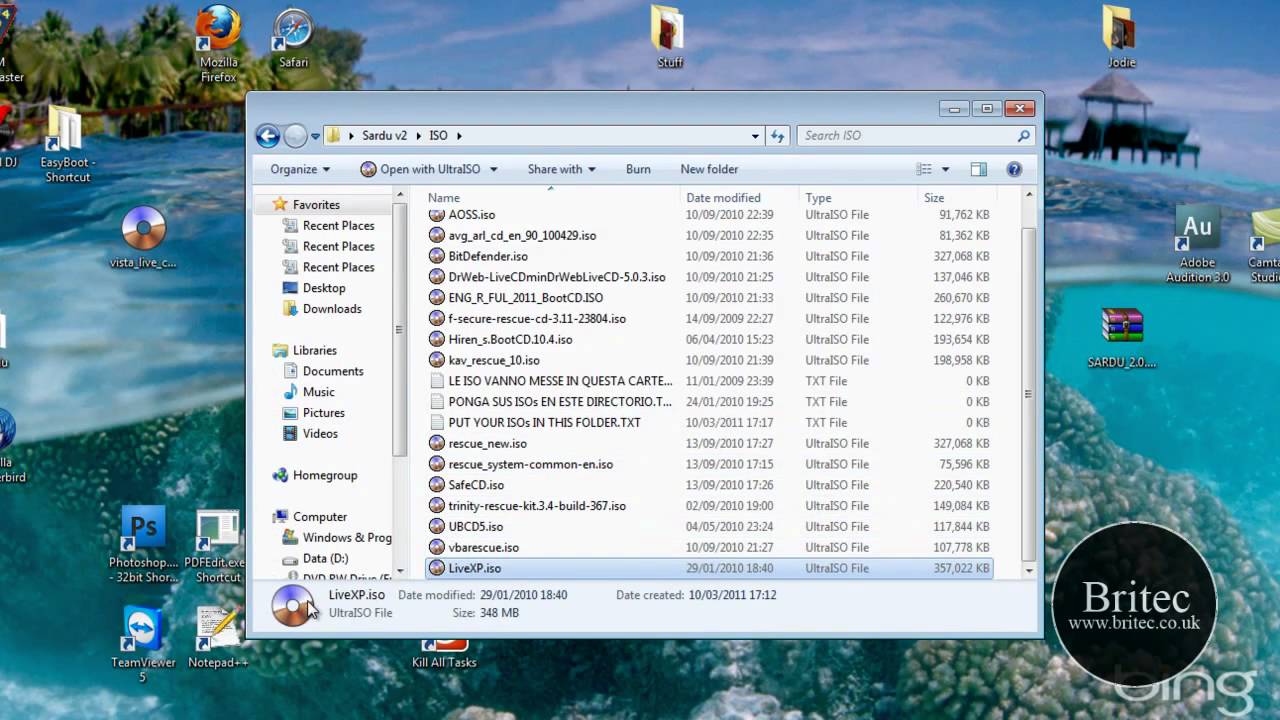
Task: Click the Burn toolbar button
Action: [x=638, y=170]
